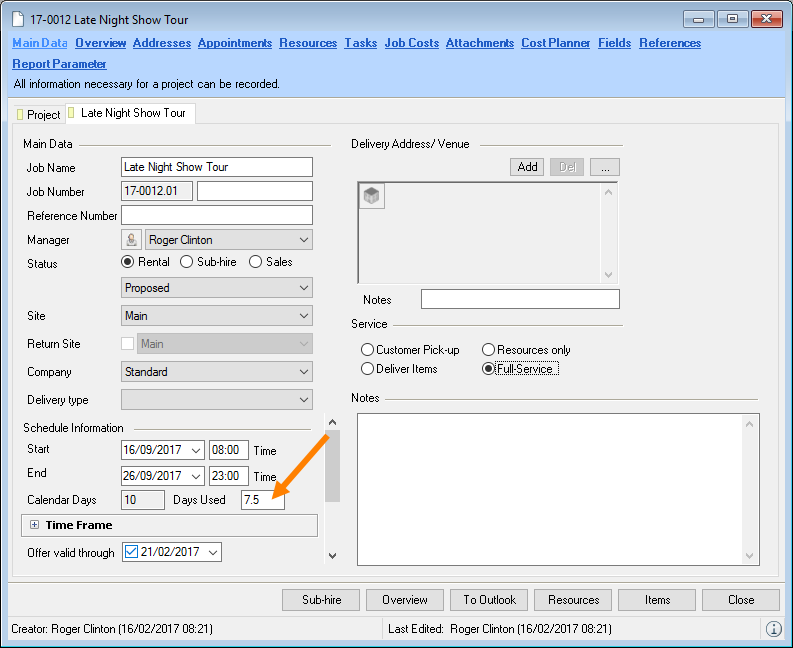Select the Sales status radio option
The width and height of the screenshot is (793, 648).
255,262
